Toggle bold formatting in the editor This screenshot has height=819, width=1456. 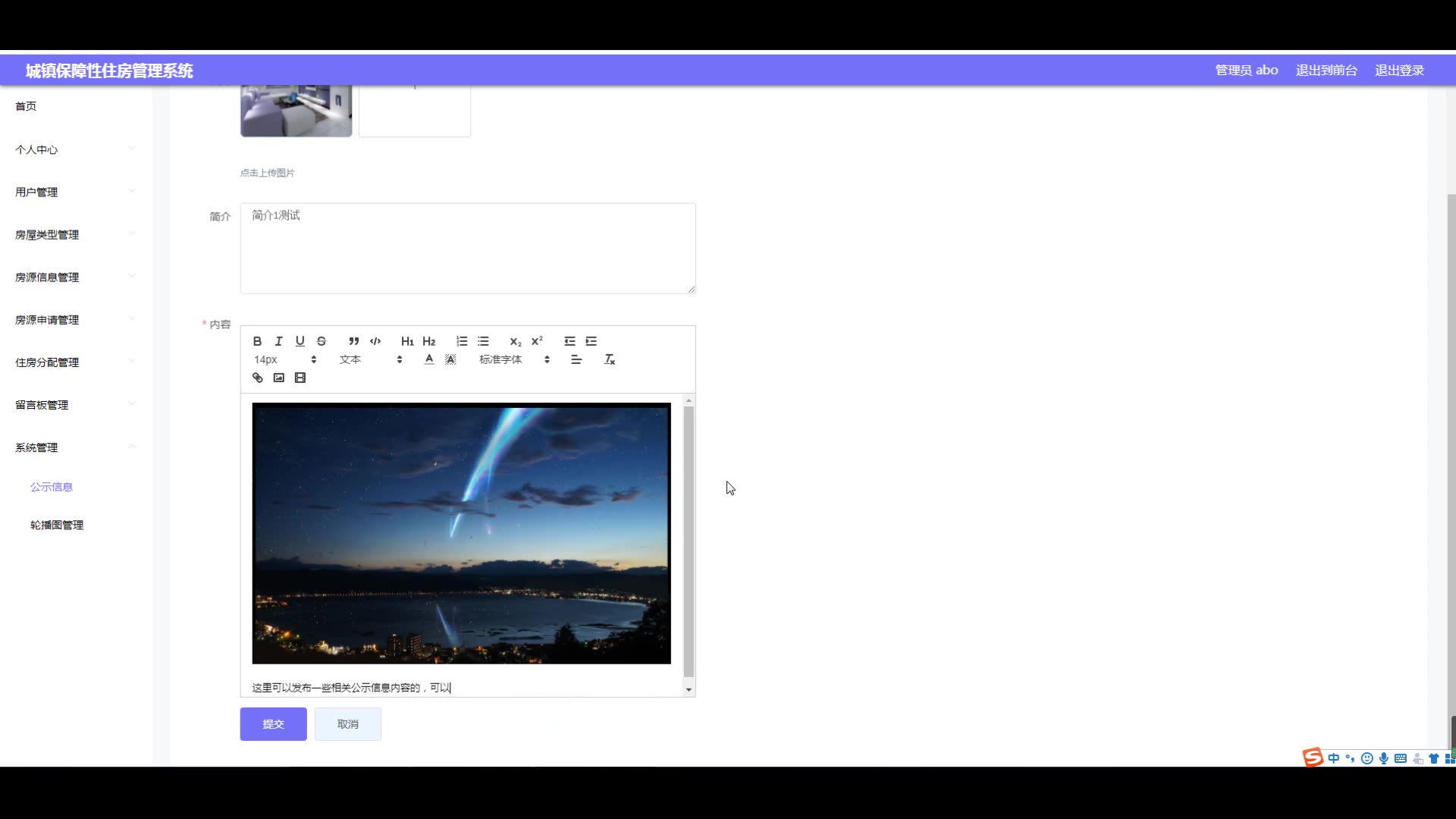pyautogui.click(x=257, y=341)
